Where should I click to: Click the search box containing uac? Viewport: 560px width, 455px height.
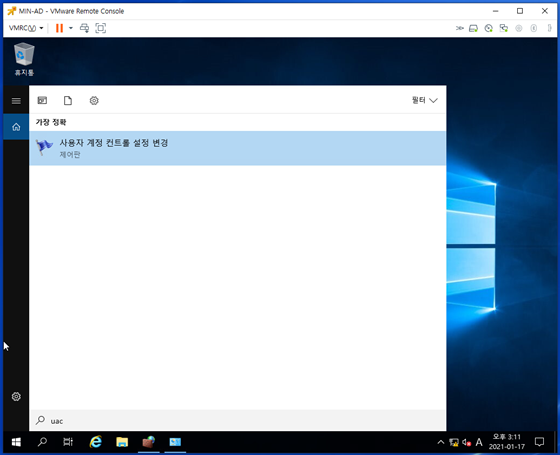coord(238,420)
